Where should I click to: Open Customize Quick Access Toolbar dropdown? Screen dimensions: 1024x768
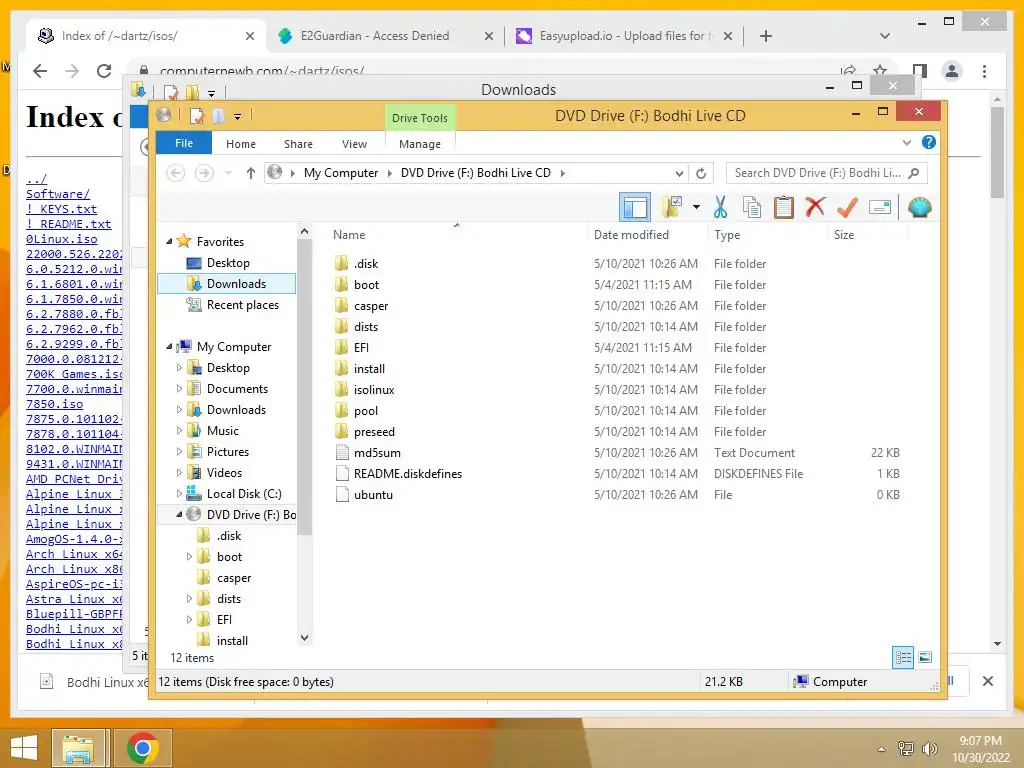(x=237, y=117)
